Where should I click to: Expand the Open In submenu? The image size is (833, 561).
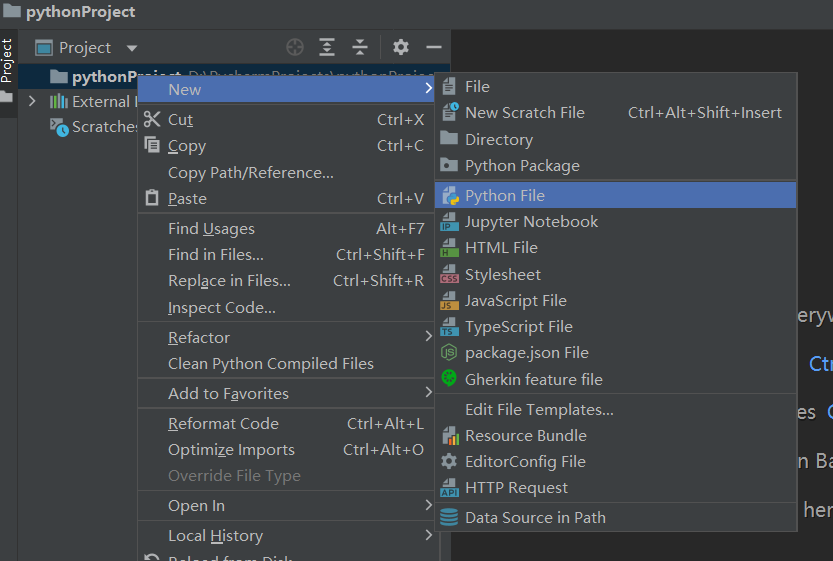[x=428, y=506]
